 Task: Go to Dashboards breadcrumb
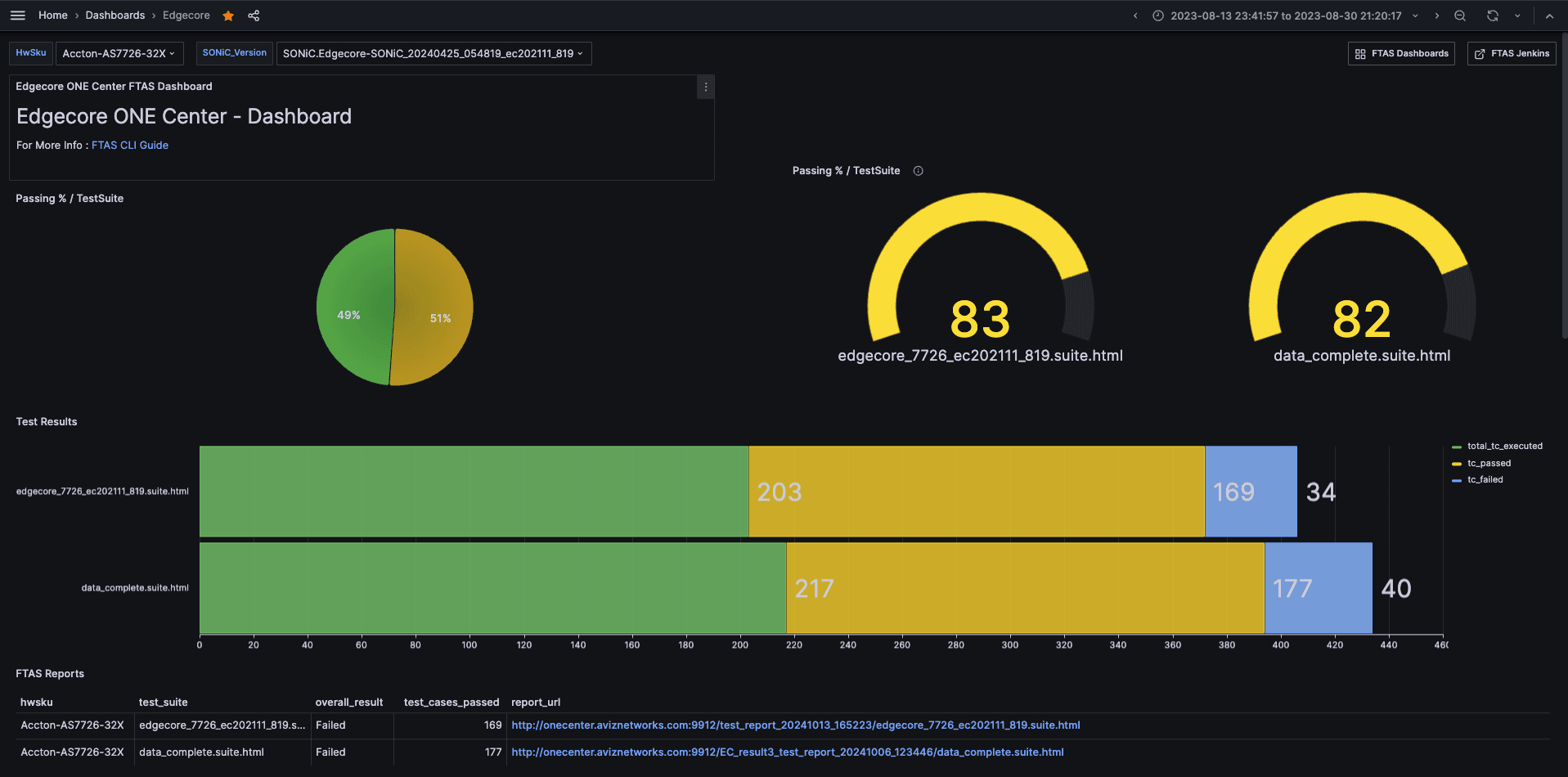tap(115, 16)
